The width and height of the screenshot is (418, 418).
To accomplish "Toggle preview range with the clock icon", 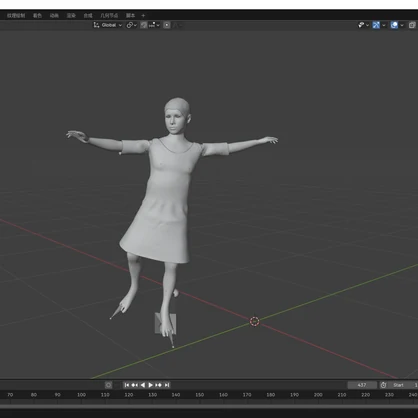I will pyautogui.click(x=383, y=385).
